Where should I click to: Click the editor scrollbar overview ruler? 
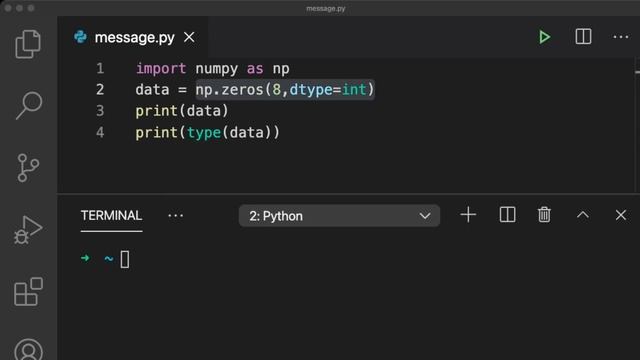(637, 125)
